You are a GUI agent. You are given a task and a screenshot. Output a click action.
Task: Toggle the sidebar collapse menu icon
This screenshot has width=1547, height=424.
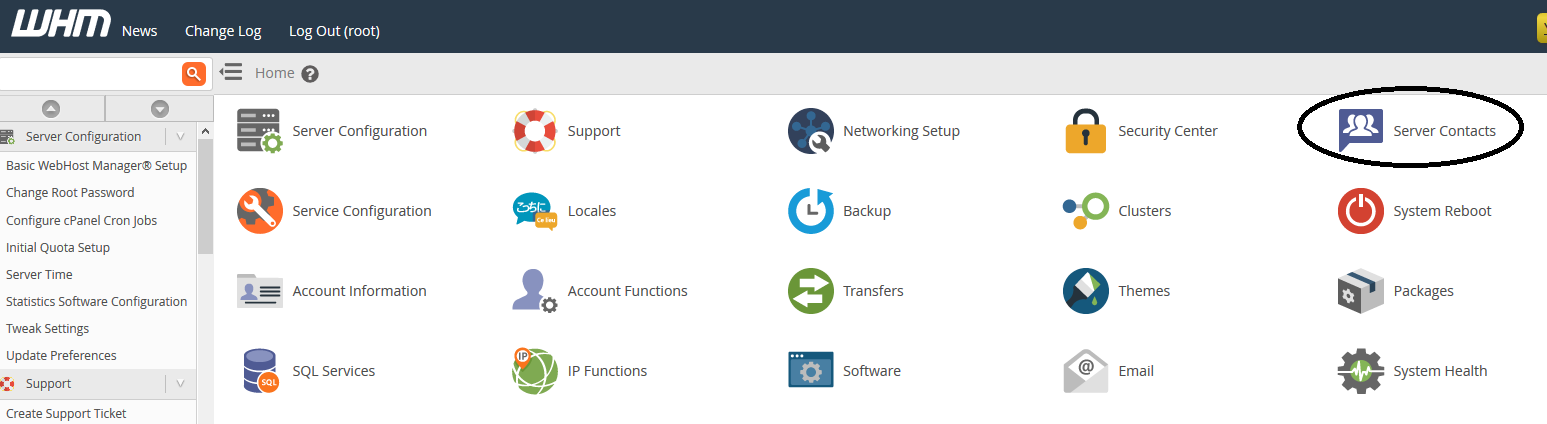pyautogui.click(x=231, y=72)
